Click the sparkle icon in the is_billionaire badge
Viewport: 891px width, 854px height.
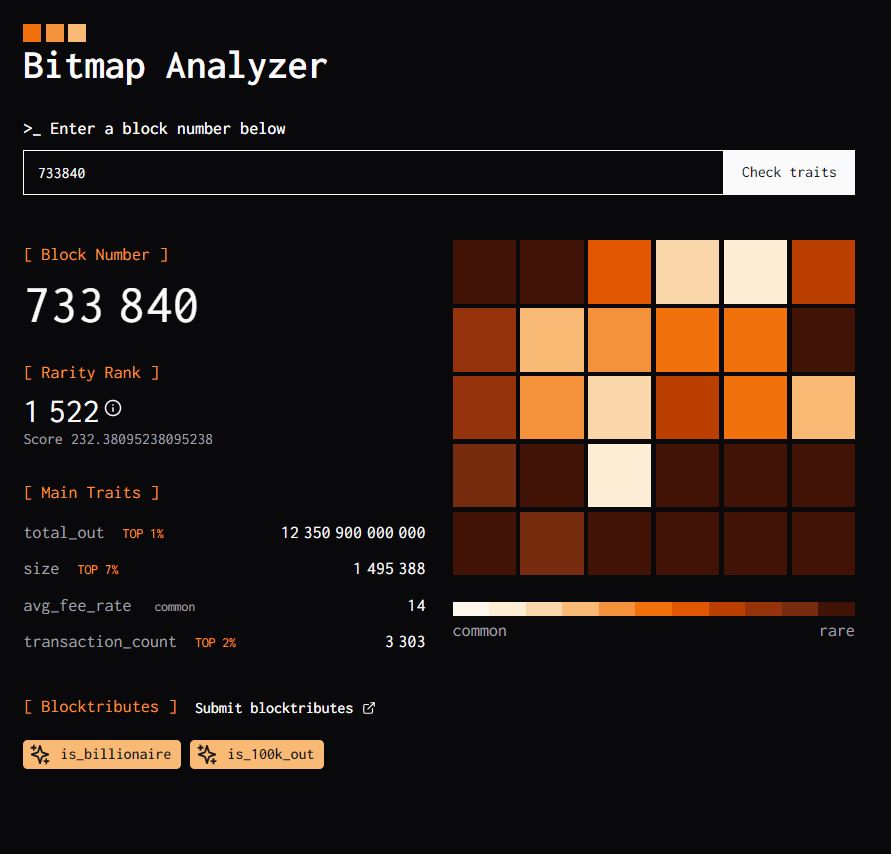40,755
